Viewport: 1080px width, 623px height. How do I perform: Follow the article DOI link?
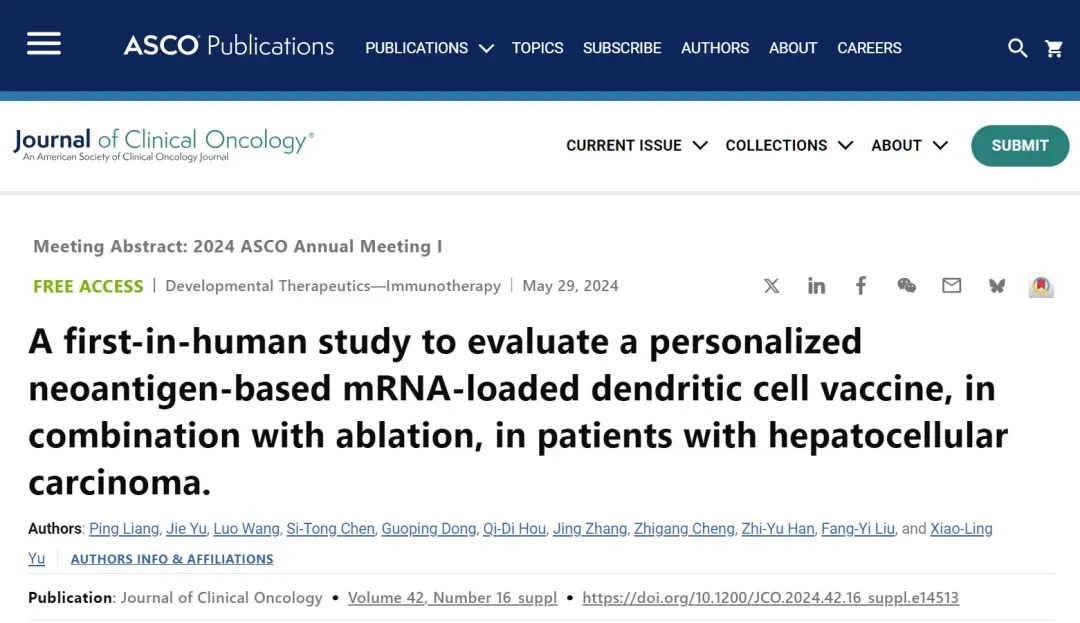tap(770, 598)
